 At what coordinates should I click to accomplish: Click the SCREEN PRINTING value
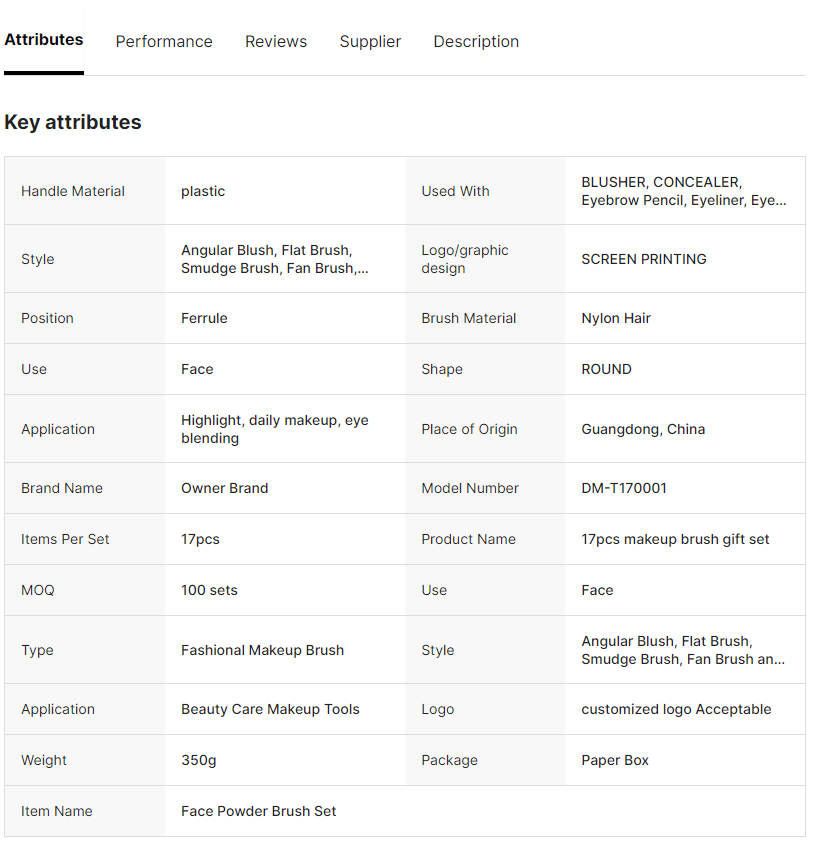tap(644, 259)
